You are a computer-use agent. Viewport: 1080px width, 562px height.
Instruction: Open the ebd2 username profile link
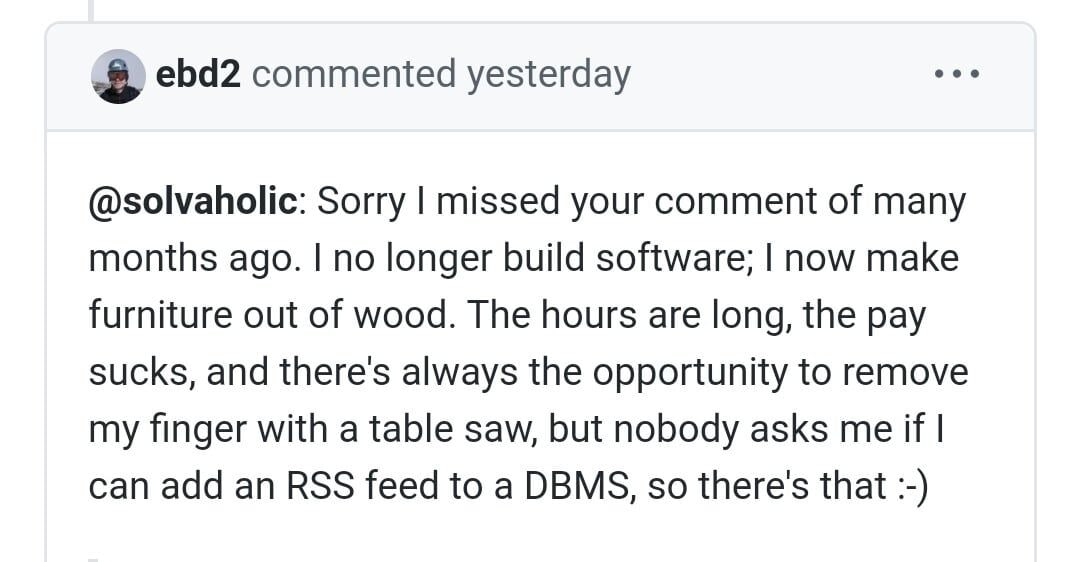click(x=199, y=74)
